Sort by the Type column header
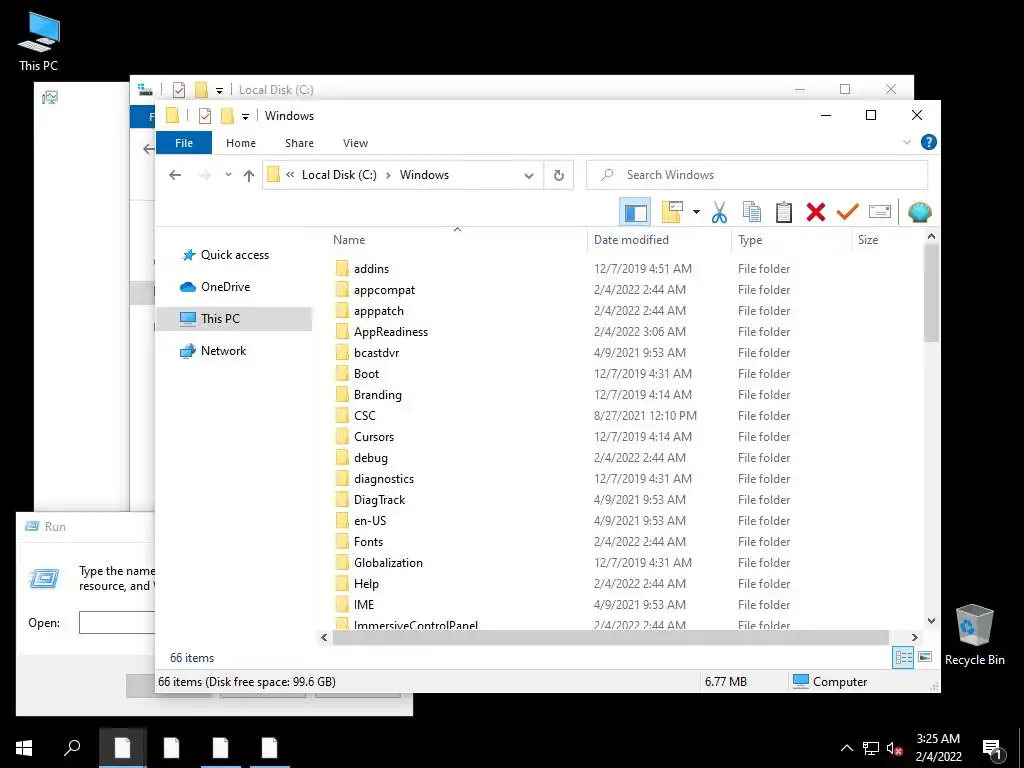The height and width of the screenshot is (768, 1024). [792, 240]
